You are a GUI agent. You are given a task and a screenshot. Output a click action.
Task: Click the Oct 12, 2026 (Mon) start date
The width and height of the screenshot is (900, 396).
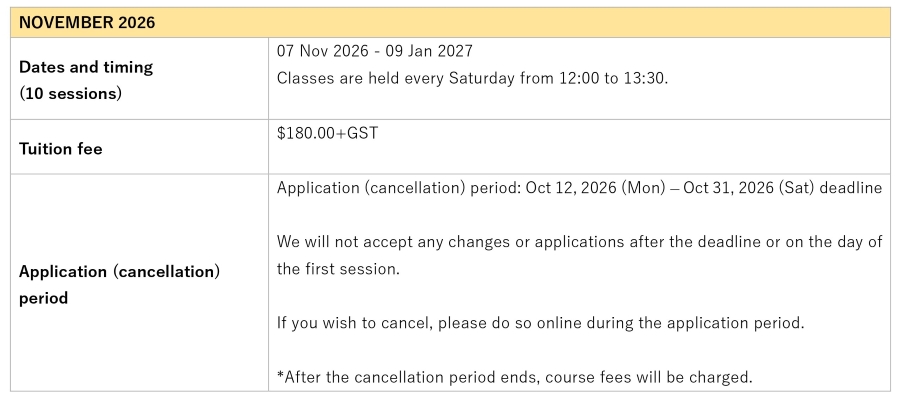coord(595,188)
